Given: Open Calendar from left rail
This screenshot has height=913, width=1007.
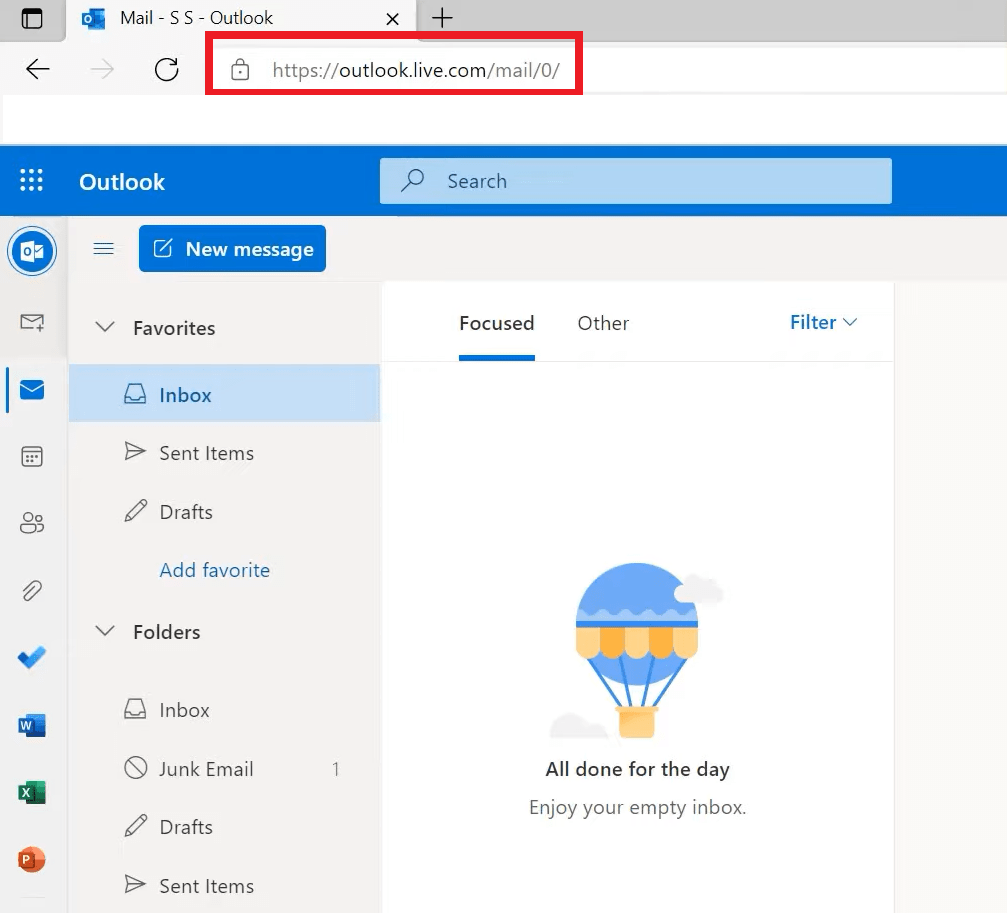Looking at the screenshot, I should (x=32, y=456).
